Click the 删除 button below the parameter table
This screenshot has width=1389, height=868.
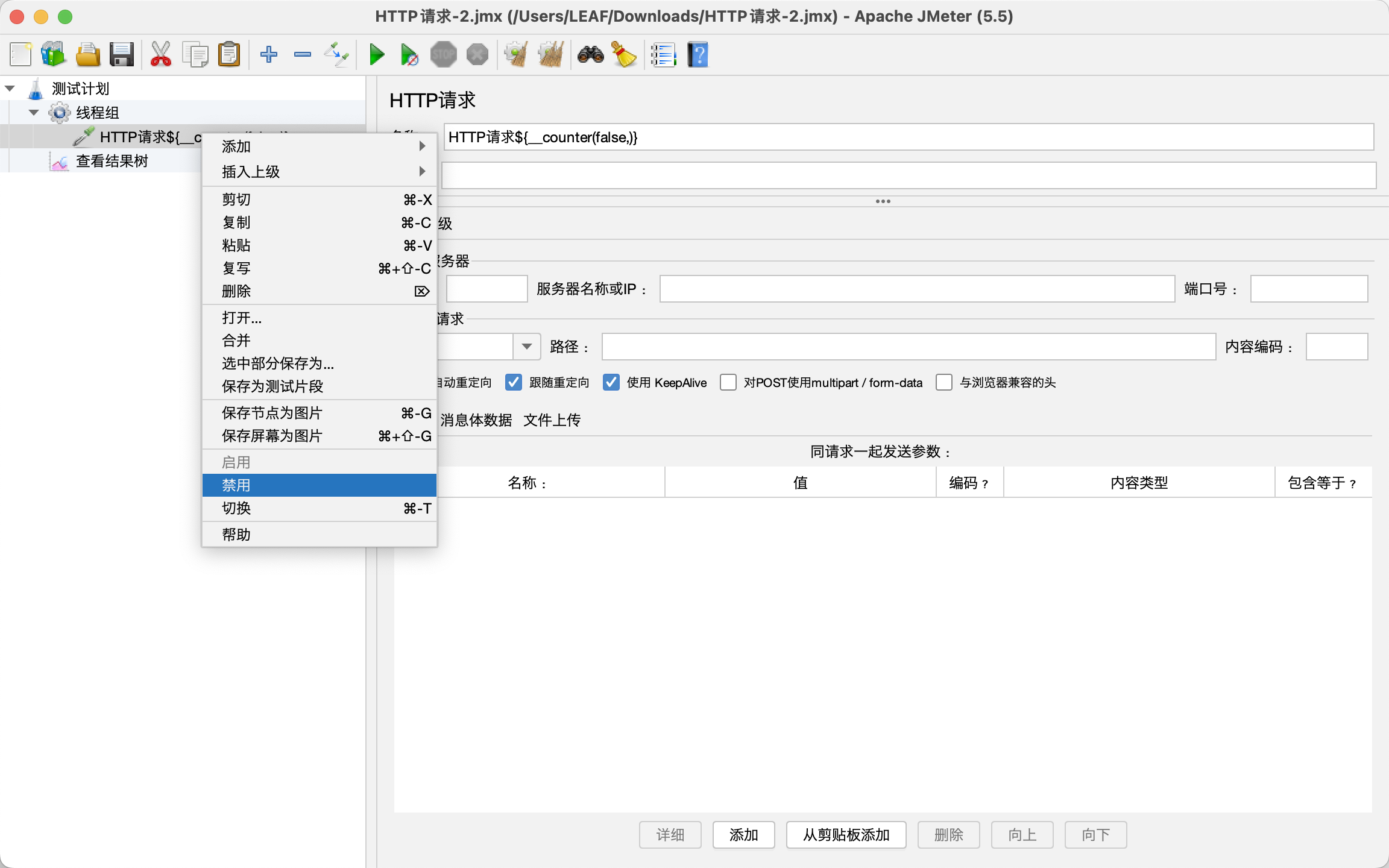point(948,835)
